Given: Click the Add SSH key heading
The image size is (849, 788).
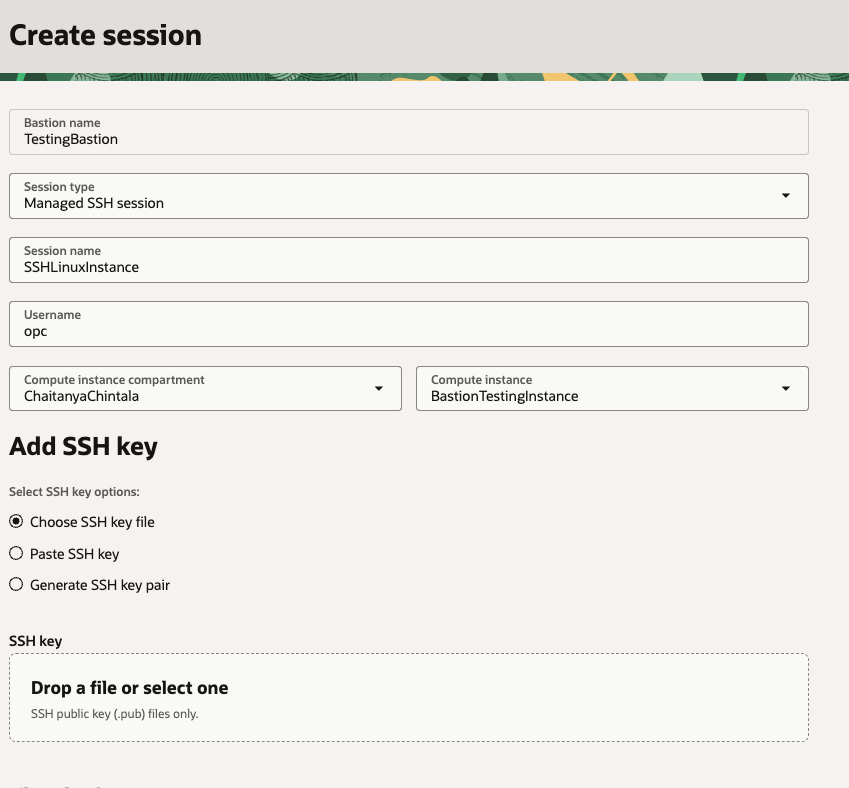Looking at the screenshot, I should (x=83, y=446).
